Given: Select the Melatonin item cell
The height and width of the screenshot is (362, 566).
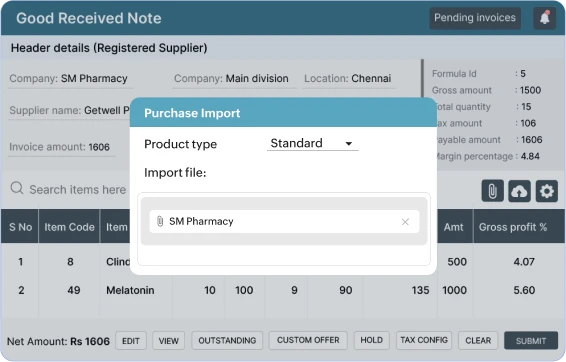Looking at the screenshot, I should [x=130, y=290].
